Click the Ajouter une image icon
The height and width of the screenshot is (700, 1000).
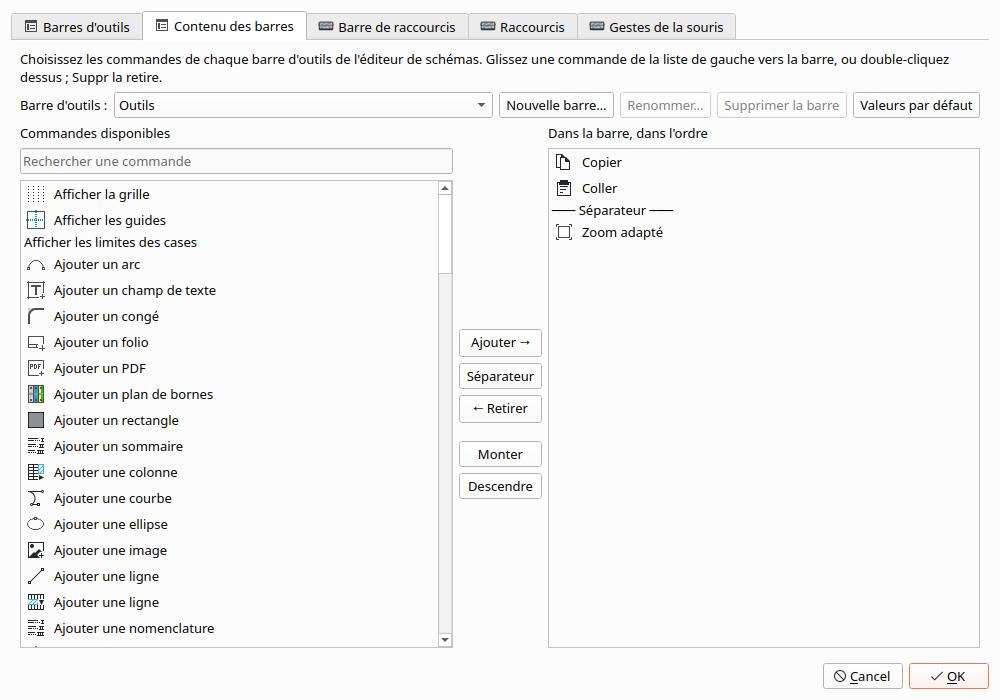[36, 550]
